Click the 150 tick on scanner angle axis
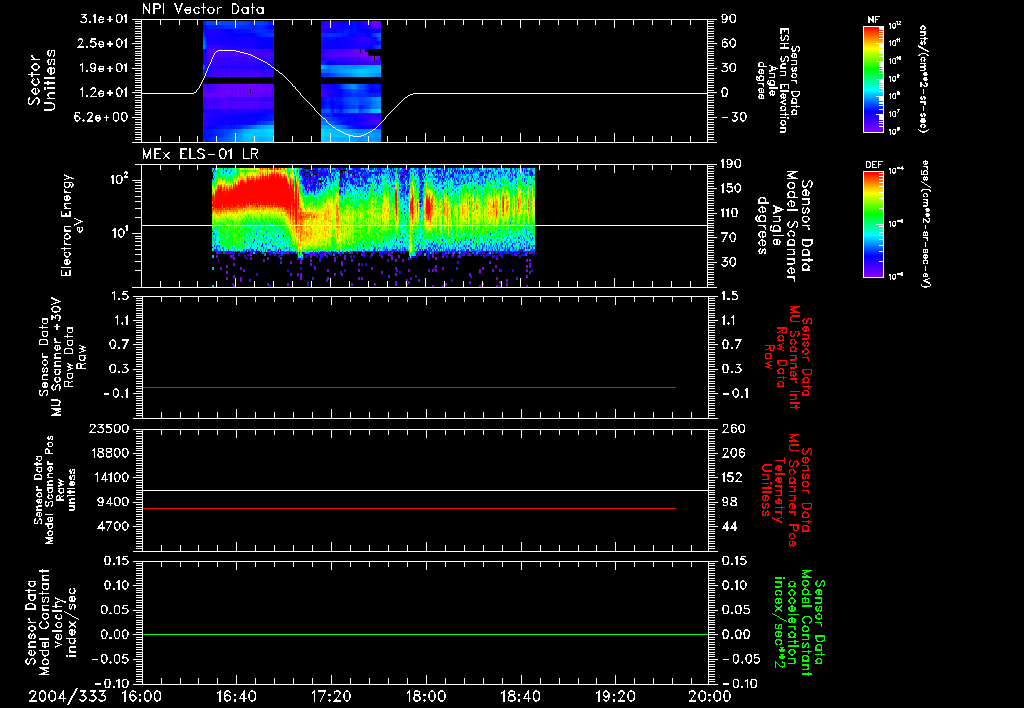Image resolution: width=1024 pixels, height=708 pixels. pyautogui.click(x=732, y=188)
